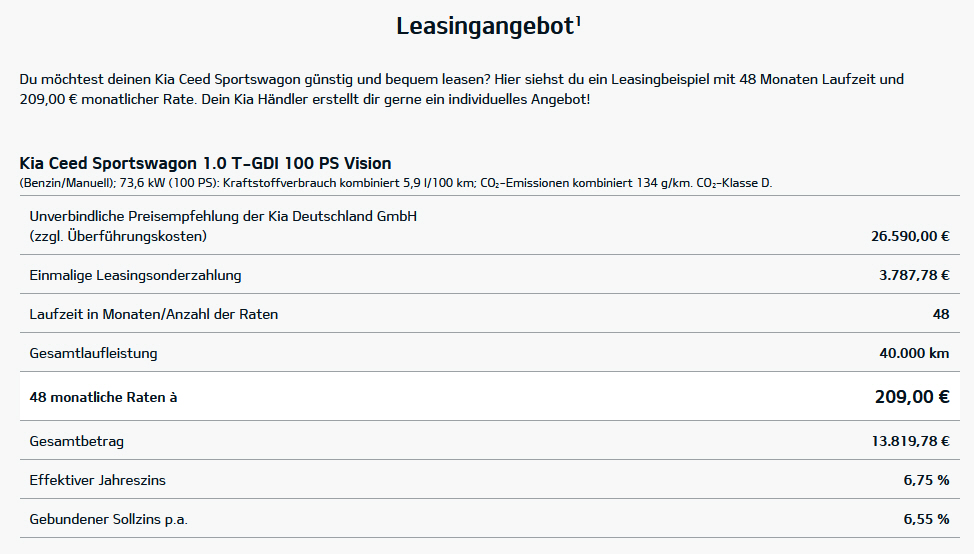Select the Kia Ceed Sportswagon Vision model title

point(205,163)
